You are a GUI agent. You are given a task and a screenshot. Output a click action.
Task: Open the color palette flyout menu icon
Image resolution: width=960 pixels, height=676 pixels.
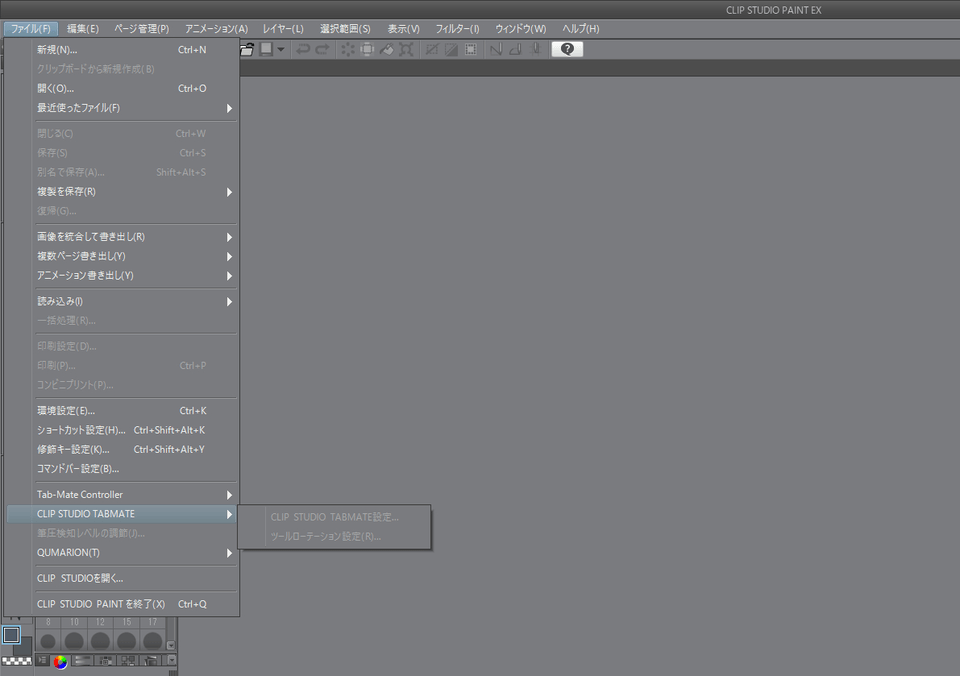pos(42,660)
